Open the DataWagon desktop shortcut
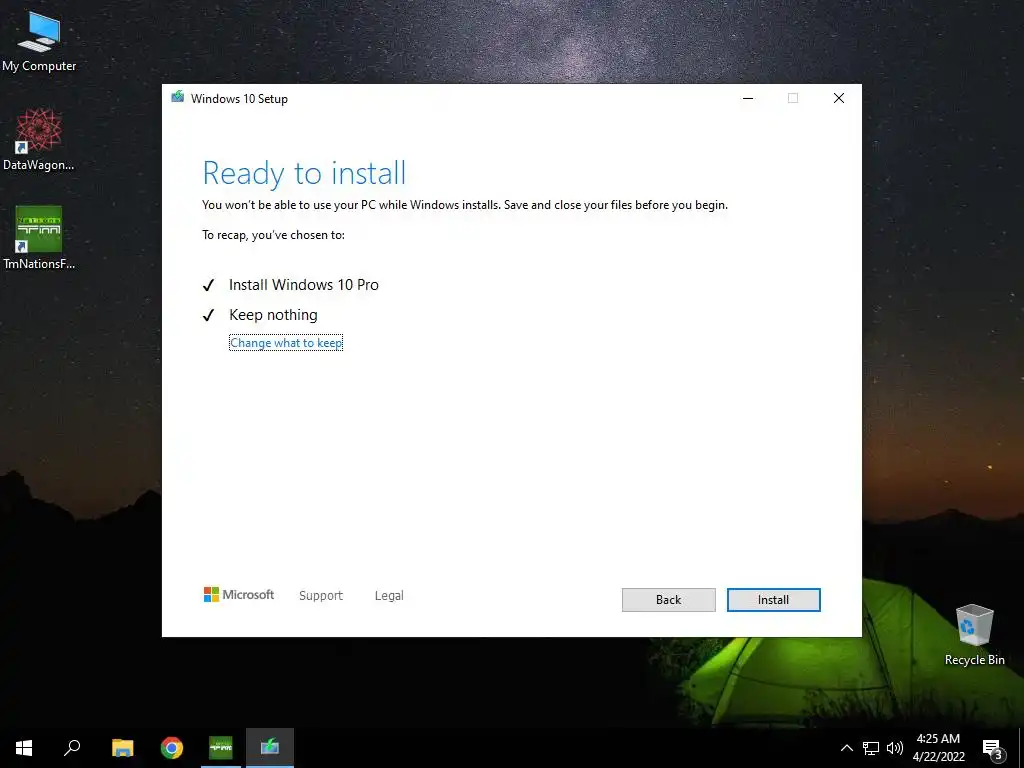This screenshot has height=768, width=1024. point(39,139)
